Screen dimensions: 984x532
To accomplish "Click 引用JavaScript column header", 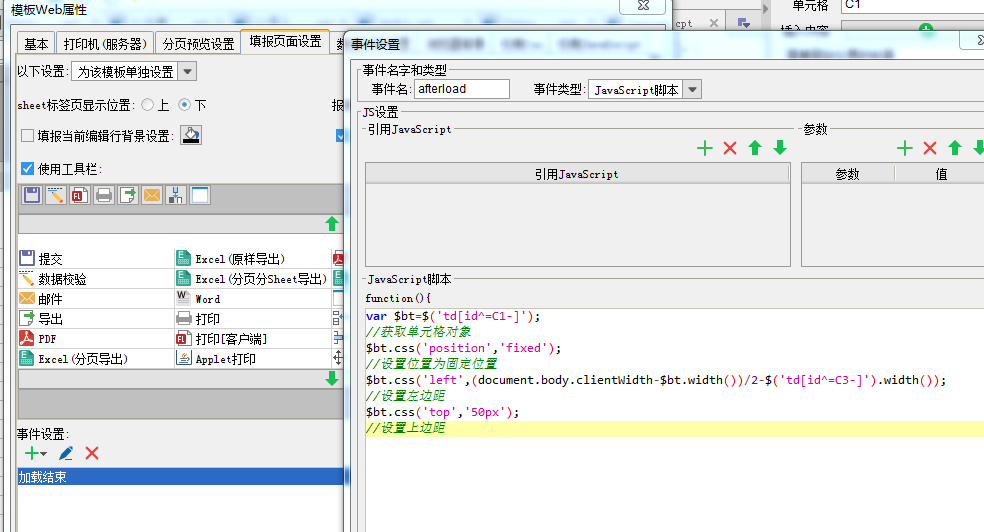I will (577, 174).
